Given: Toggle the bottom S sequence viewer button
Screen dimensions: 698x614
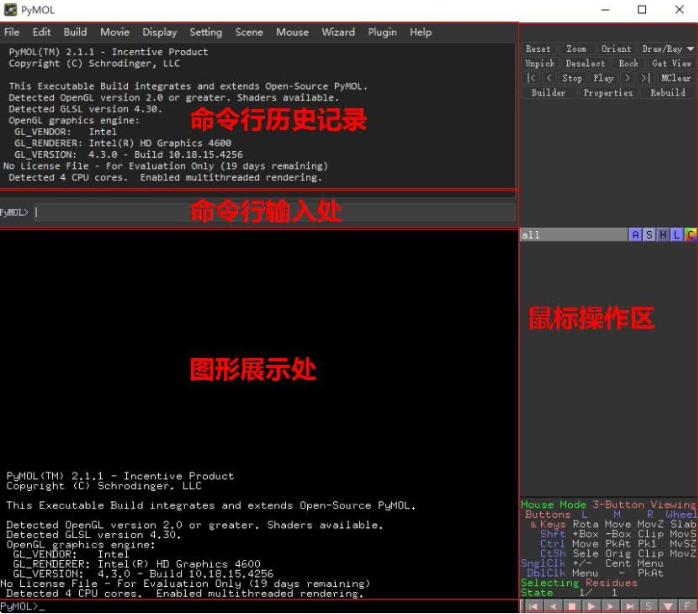Looking at the screenshot, I should (x=649, y=606).
